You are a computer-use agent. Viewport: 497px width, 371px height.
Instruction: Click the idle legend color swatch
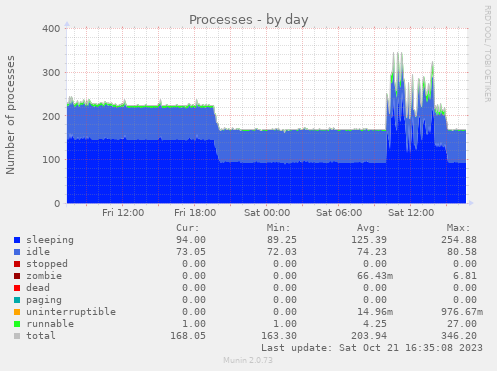click(17, 252)
